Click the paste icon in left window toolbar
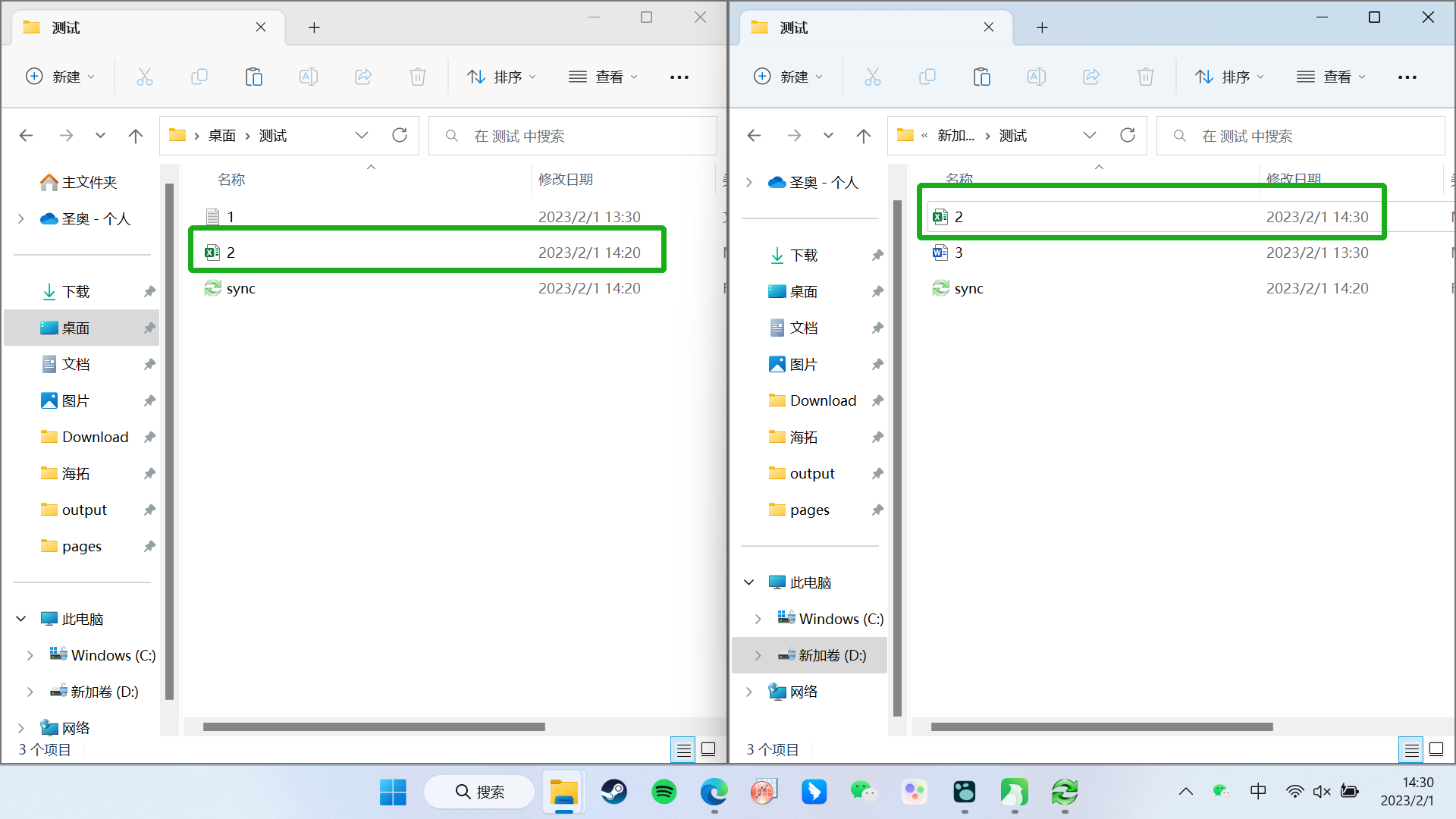The image size is (1456, 819). (254, 77)
